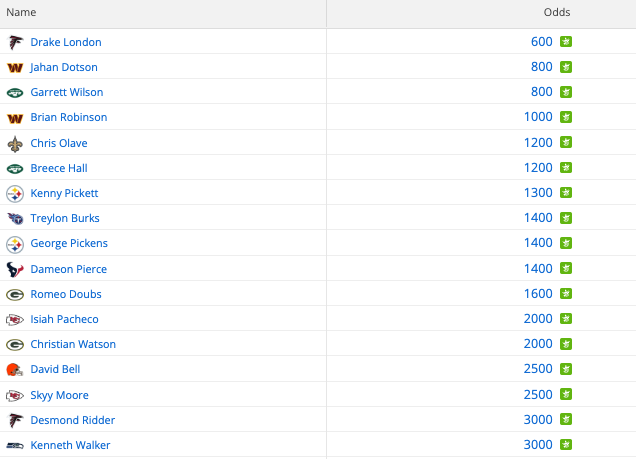Click Desmond Ridder's 3000 odds
The height and width of the screenshot is (459, 636).
[x=538, y=420]
